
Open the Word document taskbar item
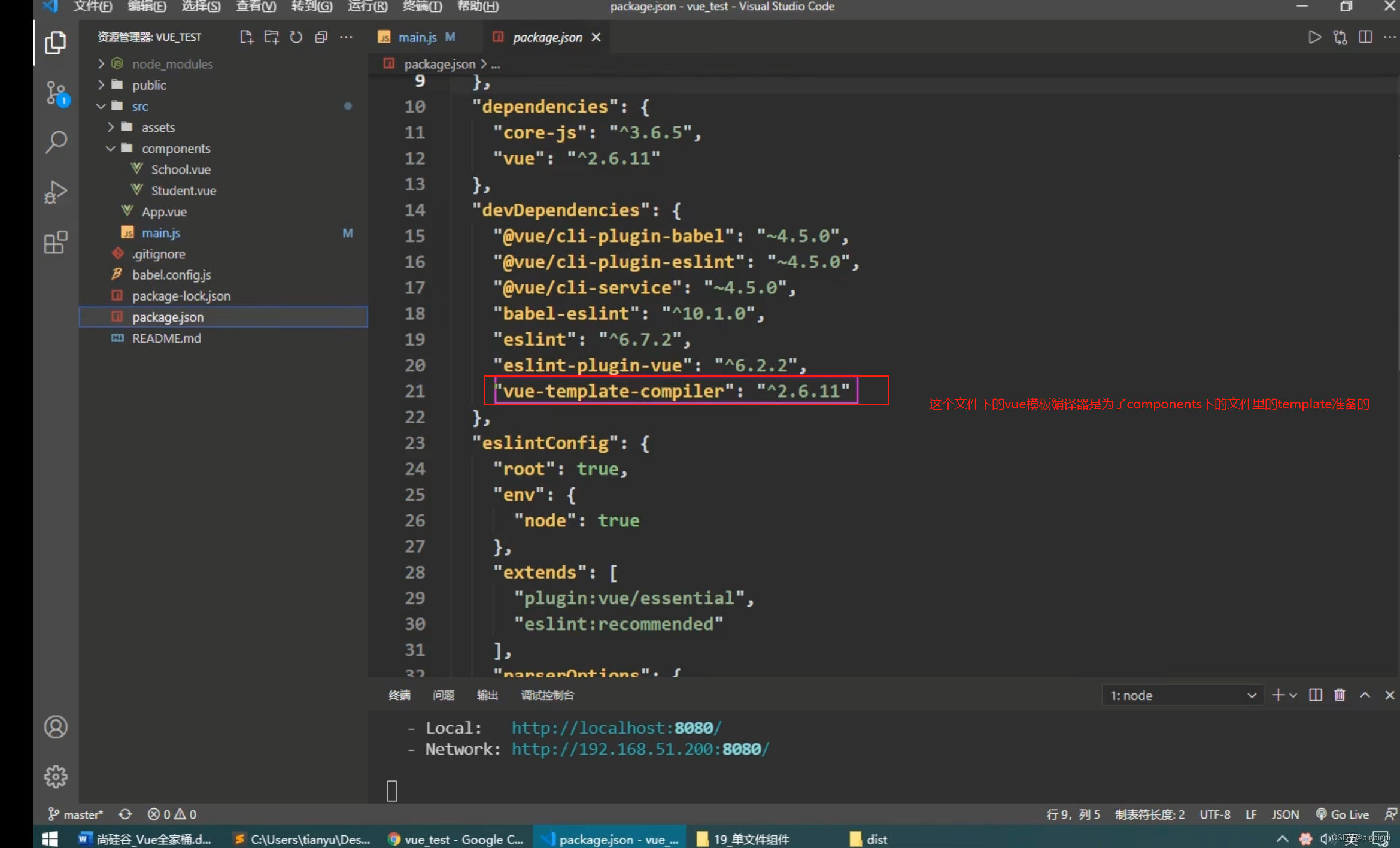(145, 838)
